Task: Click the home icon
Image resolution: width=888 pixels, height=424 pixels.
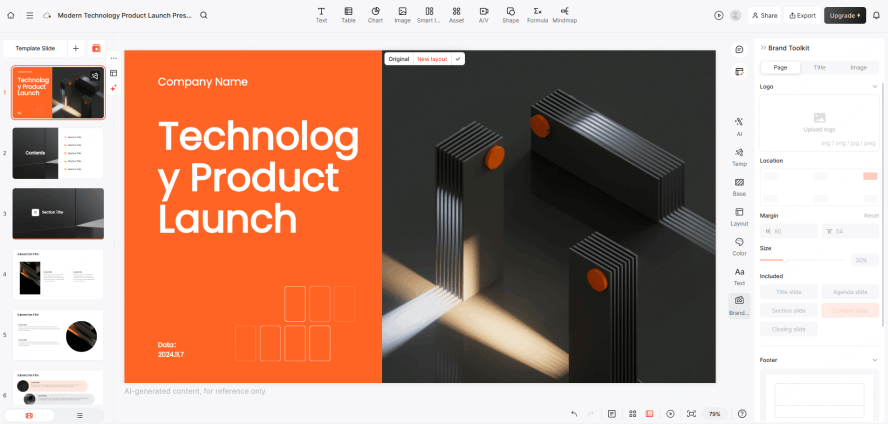Action: coord(12,15)
